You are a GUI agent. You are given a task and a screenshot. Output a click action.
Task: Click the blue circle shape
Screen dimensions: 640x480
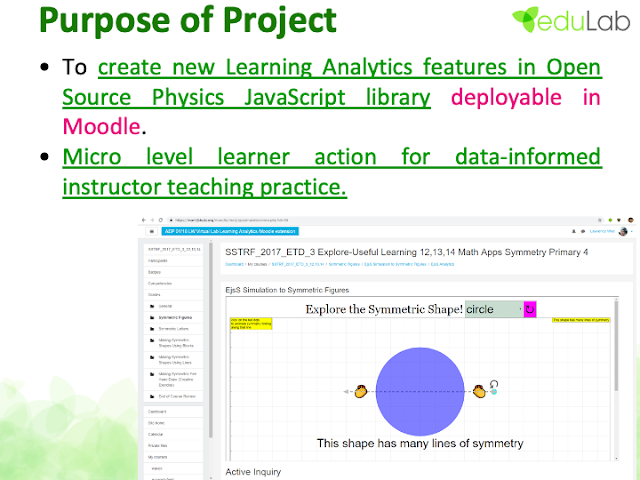[420, 392]
